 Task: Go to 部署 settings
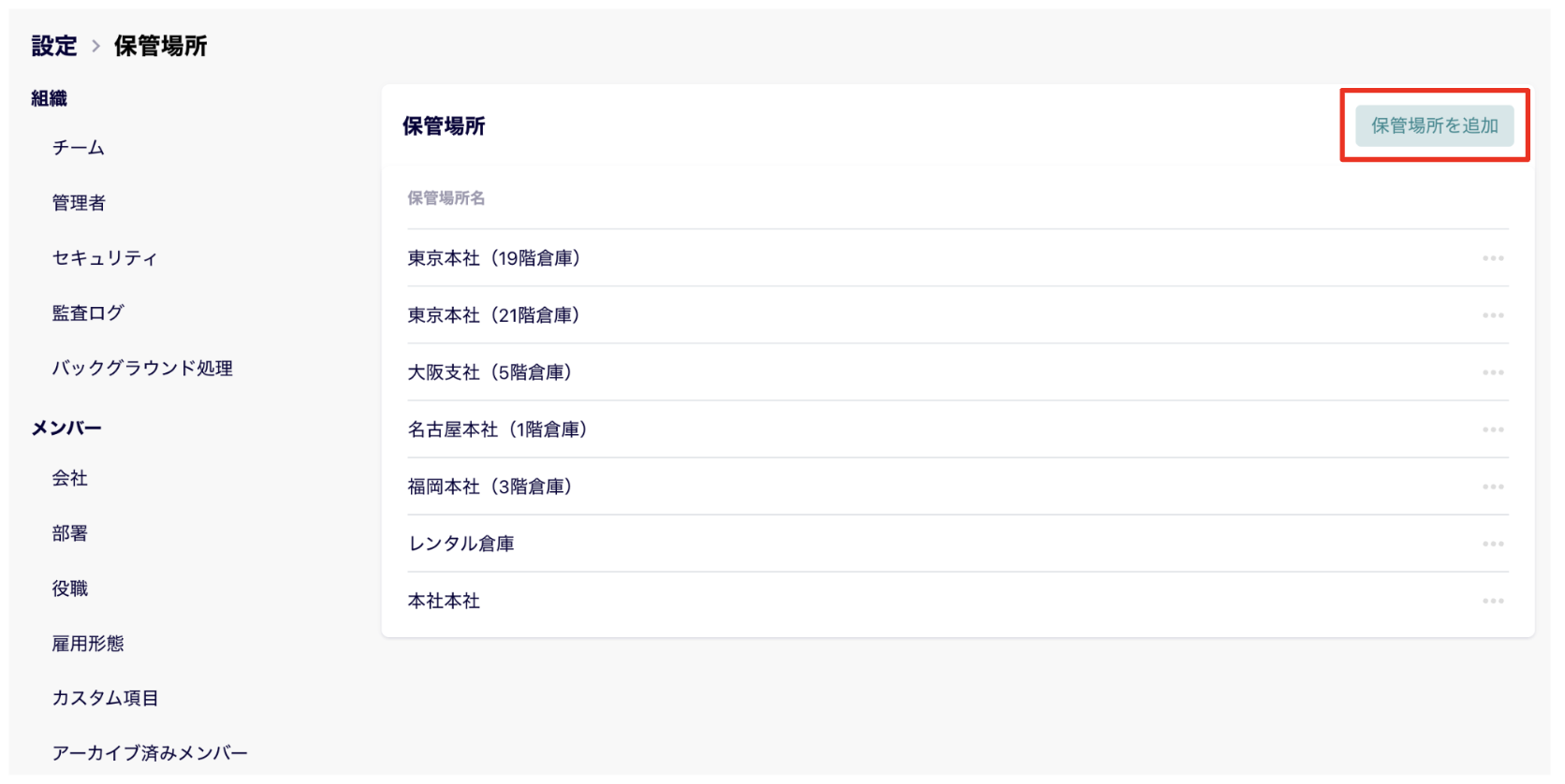click(70, 533)
